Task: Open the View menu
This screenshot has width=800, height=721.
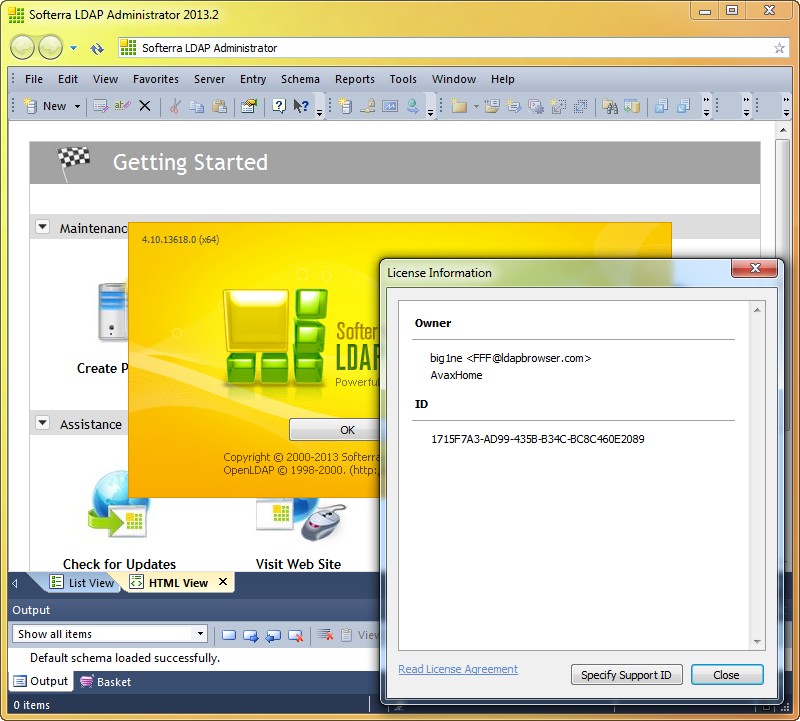Action: click(105, 79)
